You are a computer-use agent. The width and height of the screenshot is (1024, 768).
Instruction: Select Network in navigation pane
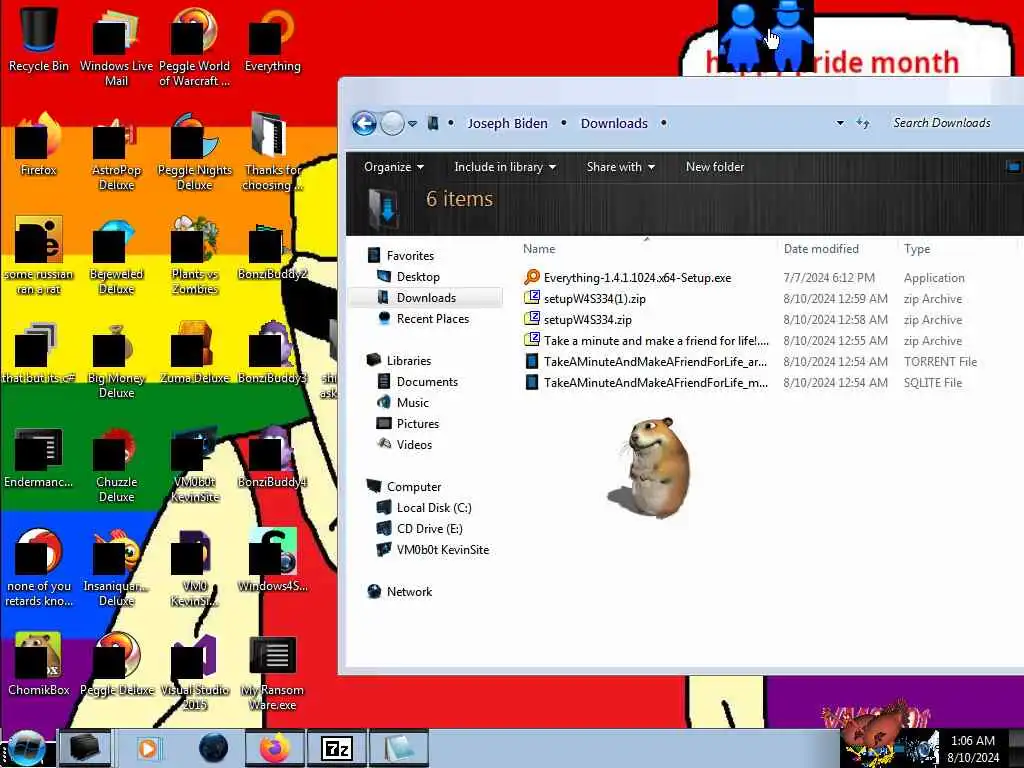400,592
